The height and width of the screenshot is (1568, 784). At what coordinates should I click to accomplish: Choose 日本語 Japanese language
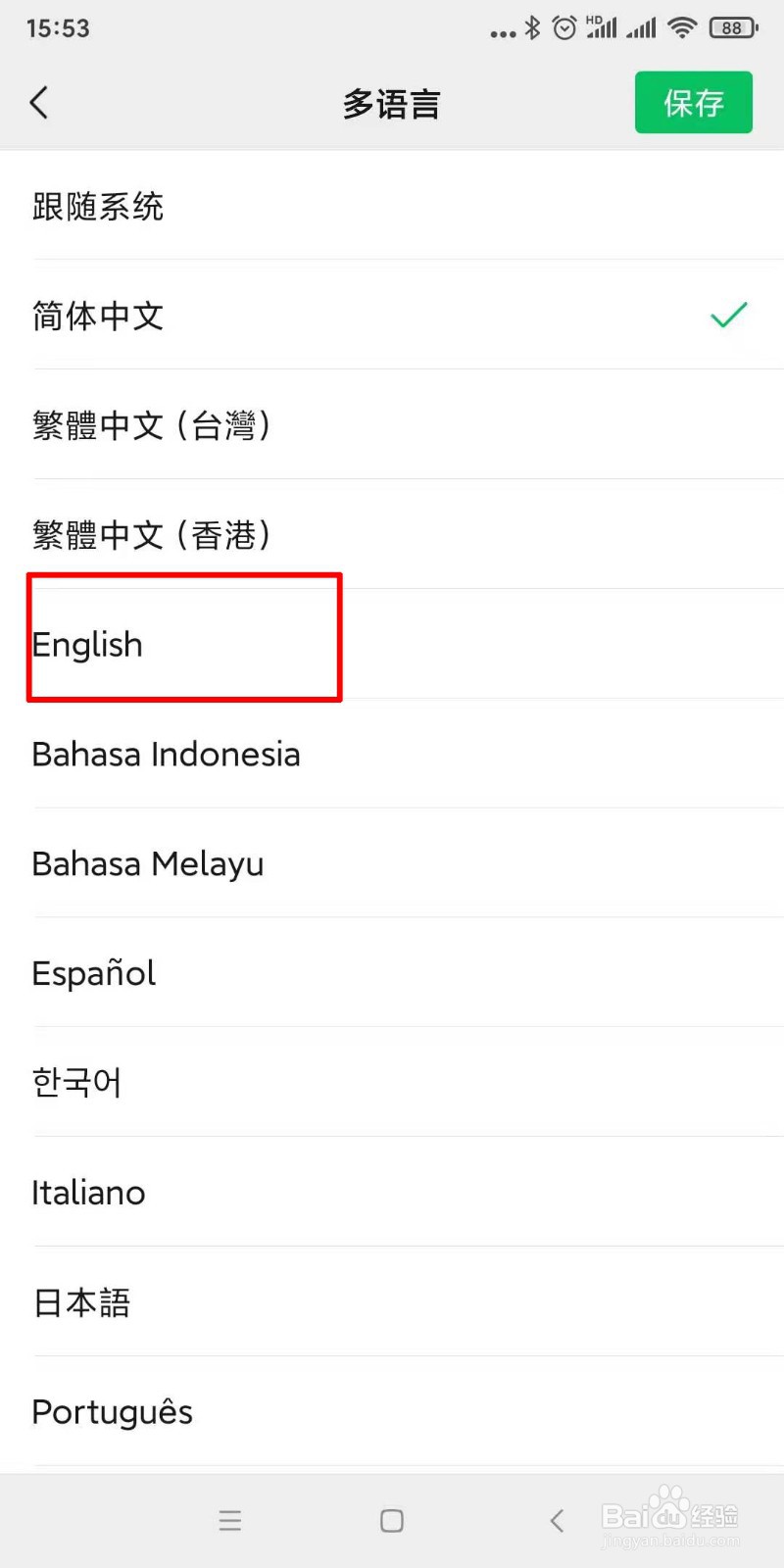(392, 1303)
